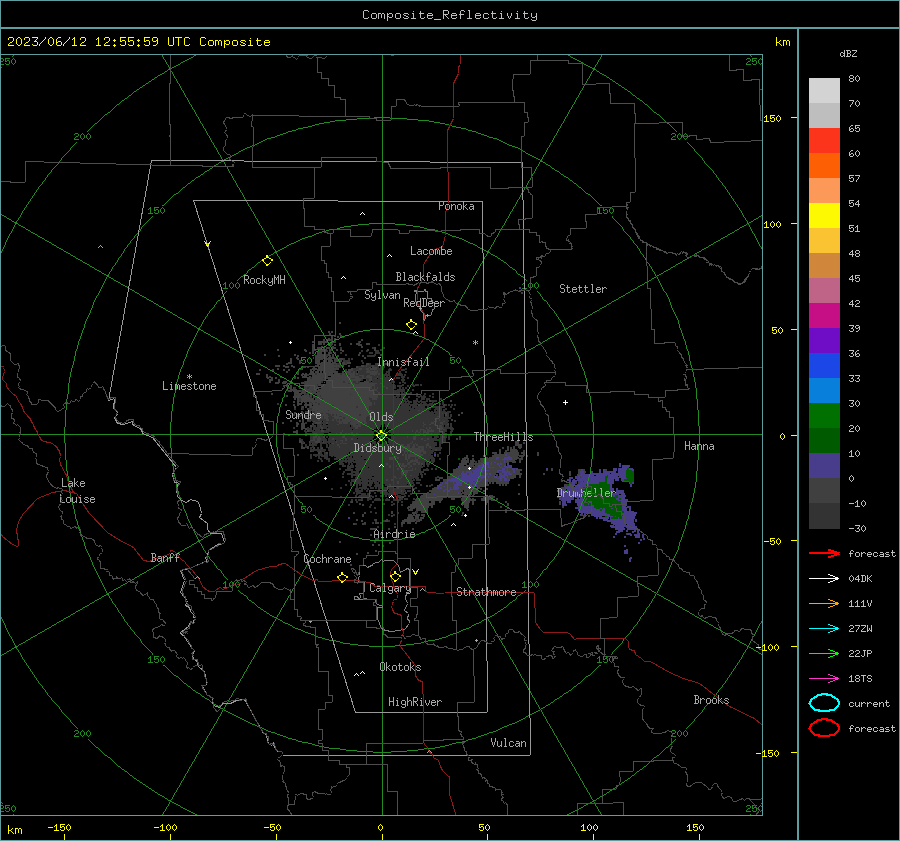
Task: Click the Drumheller label on the echo
Action: (586, 493)
